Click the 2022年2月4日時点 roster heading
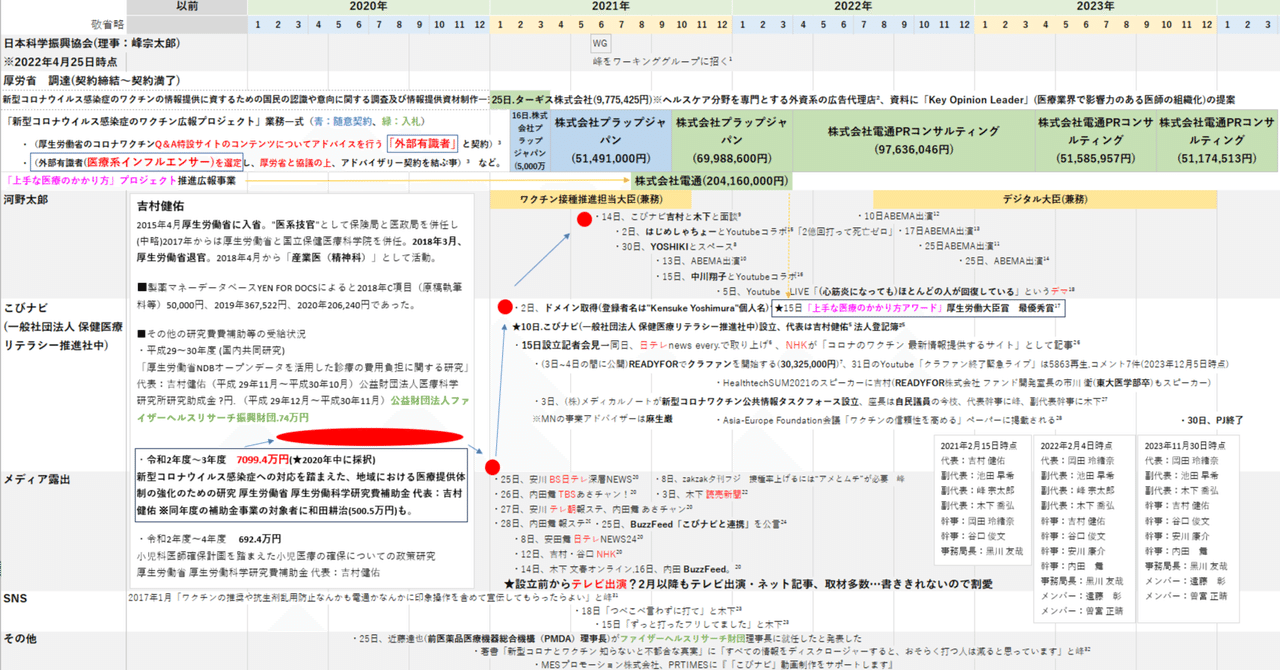Image resolution: width=1280 pixels, height=670 pixels. click(1078, 446)
